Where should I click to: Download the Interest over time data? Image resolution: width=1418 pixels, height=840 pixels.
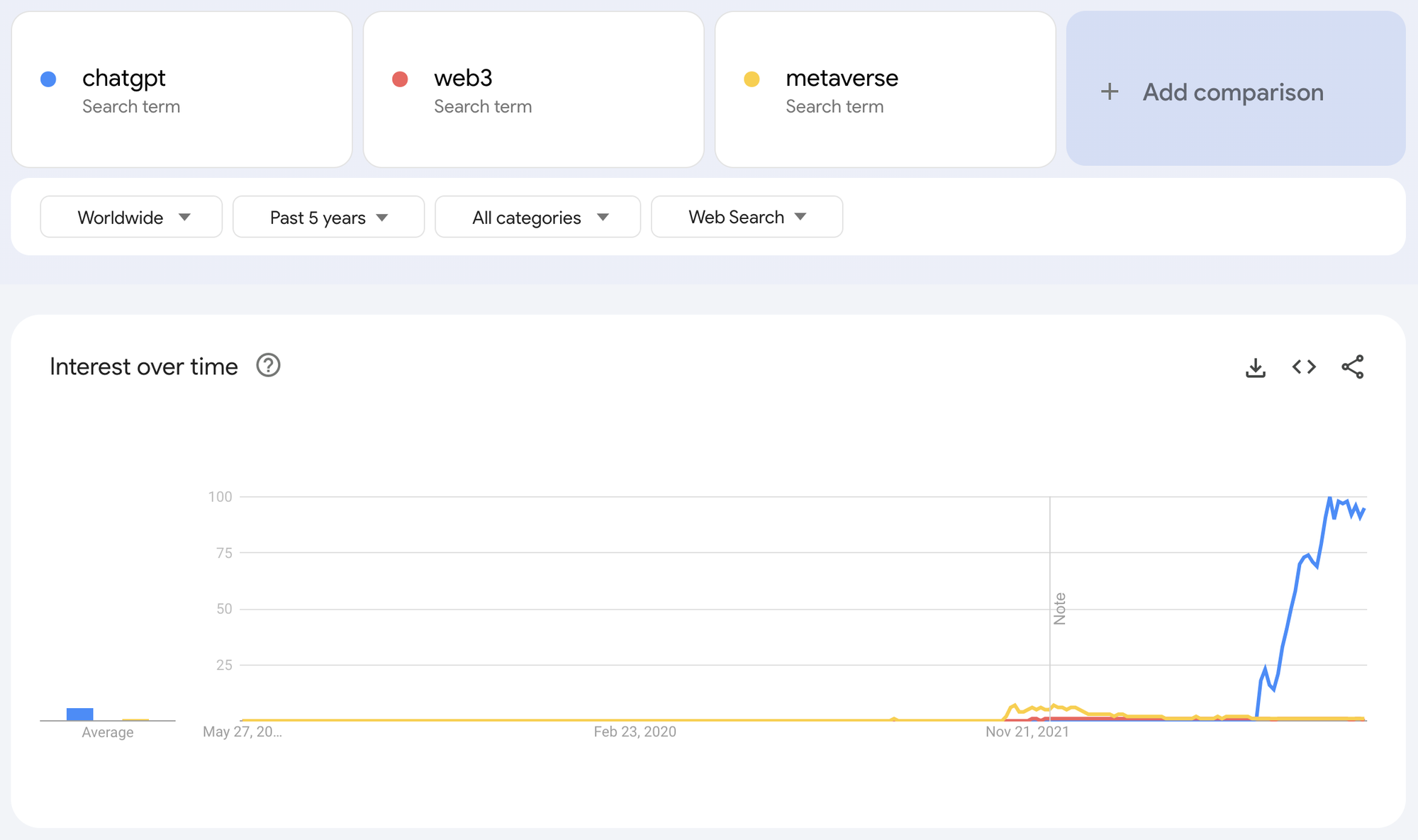coord(1255,367)
